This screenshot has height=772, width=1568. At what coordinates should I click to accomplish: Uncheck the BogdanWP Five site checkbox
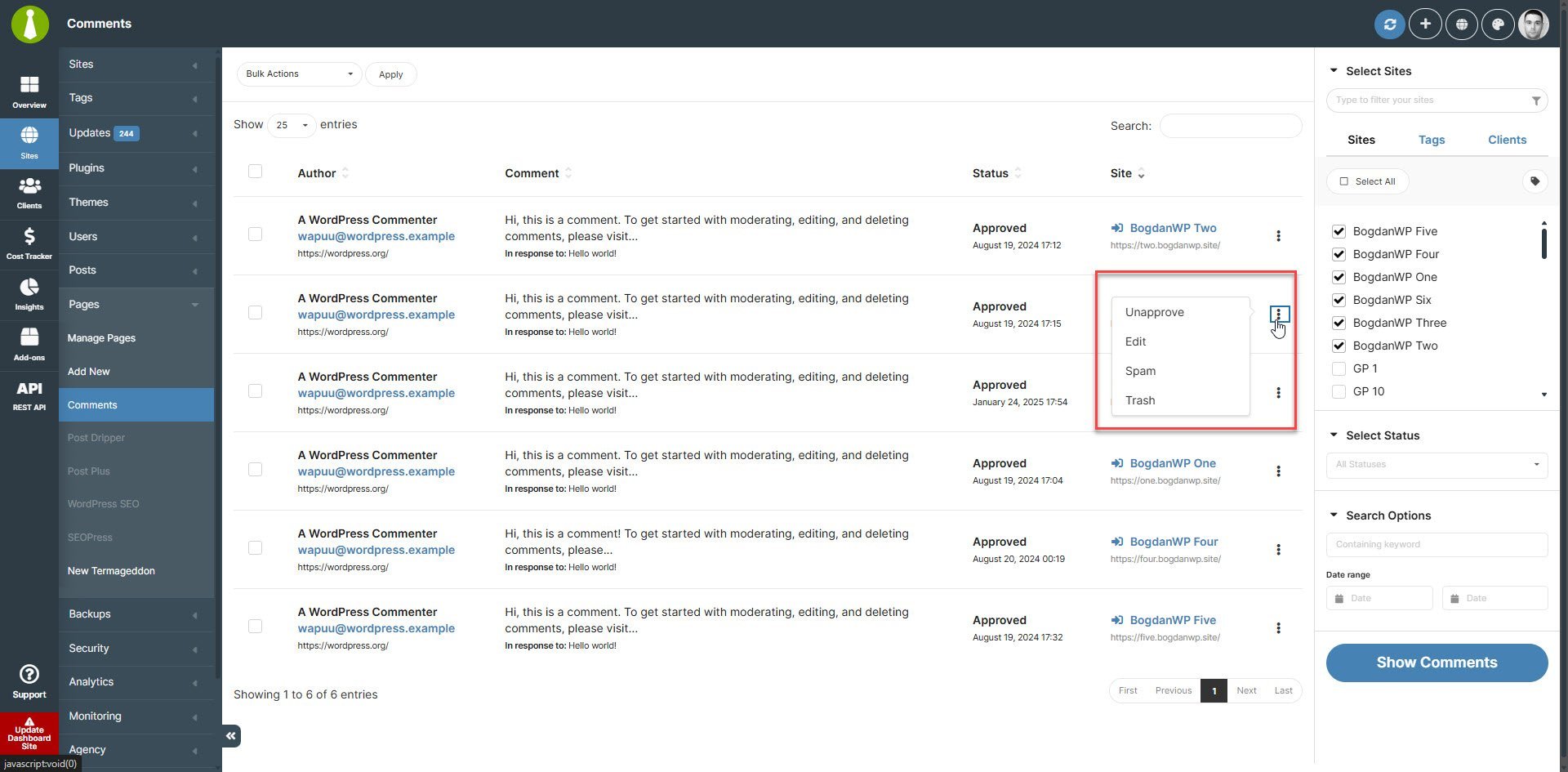(1339, 231)
